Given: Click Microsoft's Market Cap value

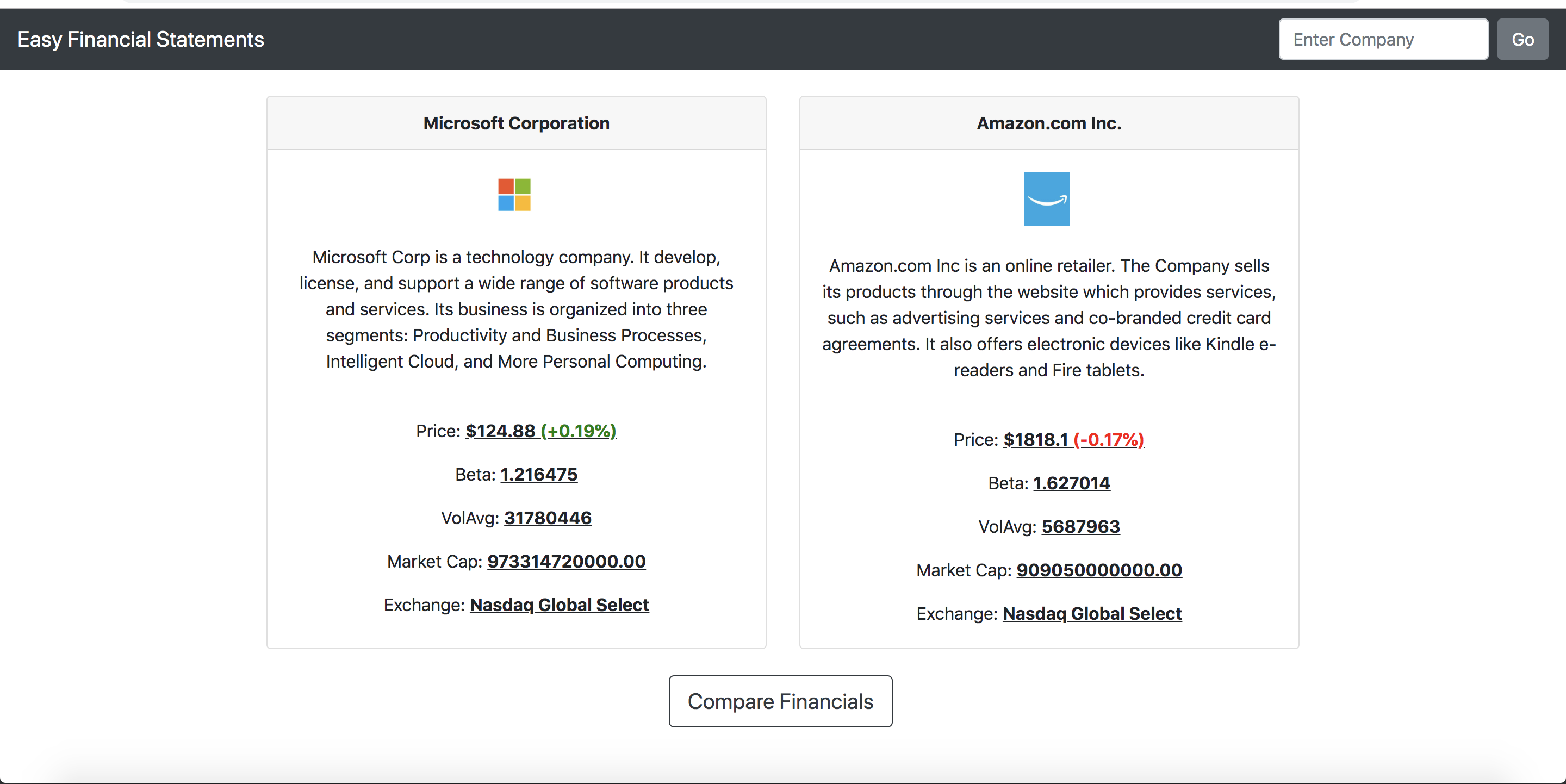Looking at the screenshot, I should [x=566, y=562].
